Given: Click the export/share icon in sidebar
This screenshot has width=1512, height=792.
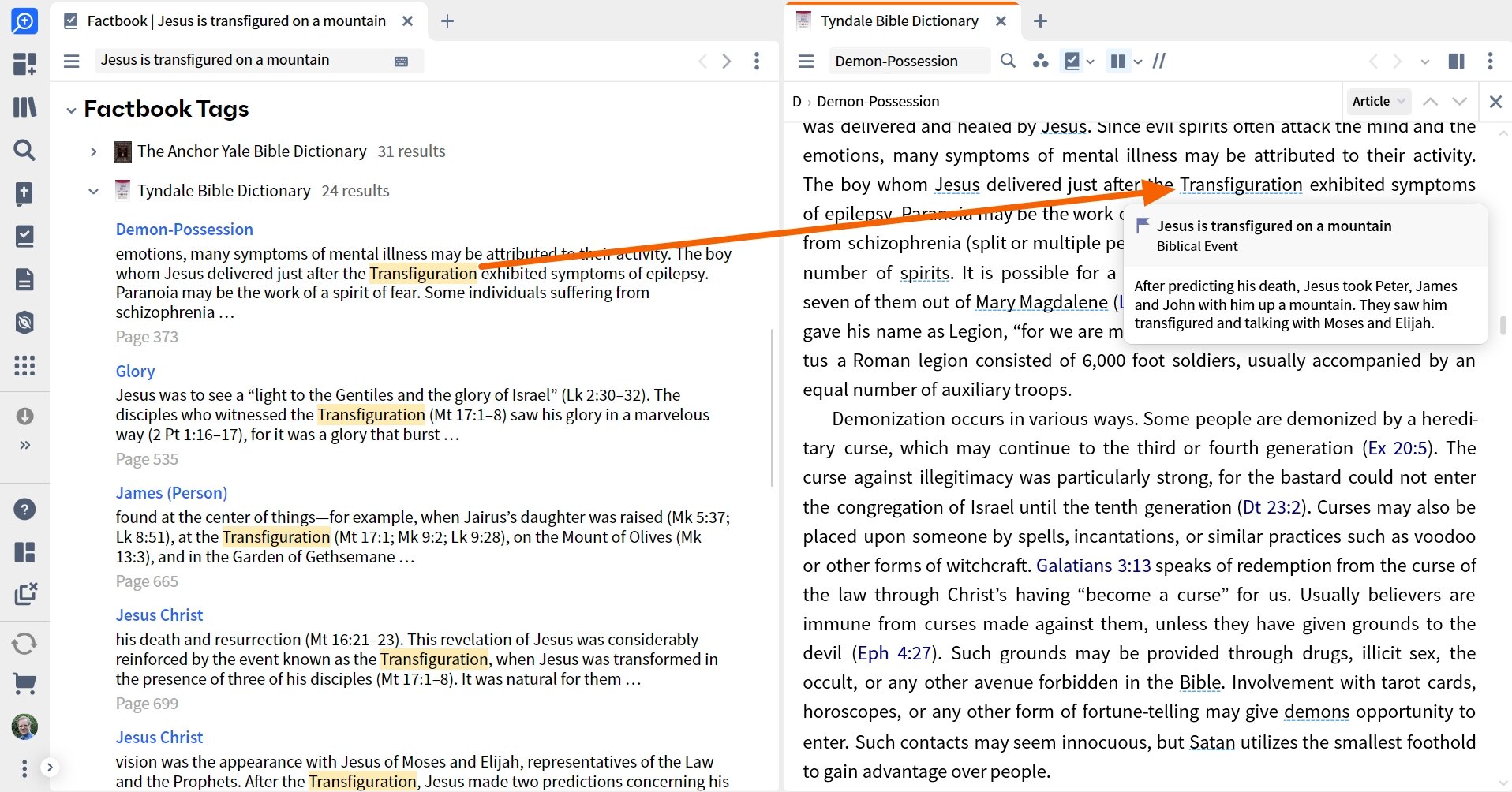Looking at the screenshot, I should coord(24,594).
